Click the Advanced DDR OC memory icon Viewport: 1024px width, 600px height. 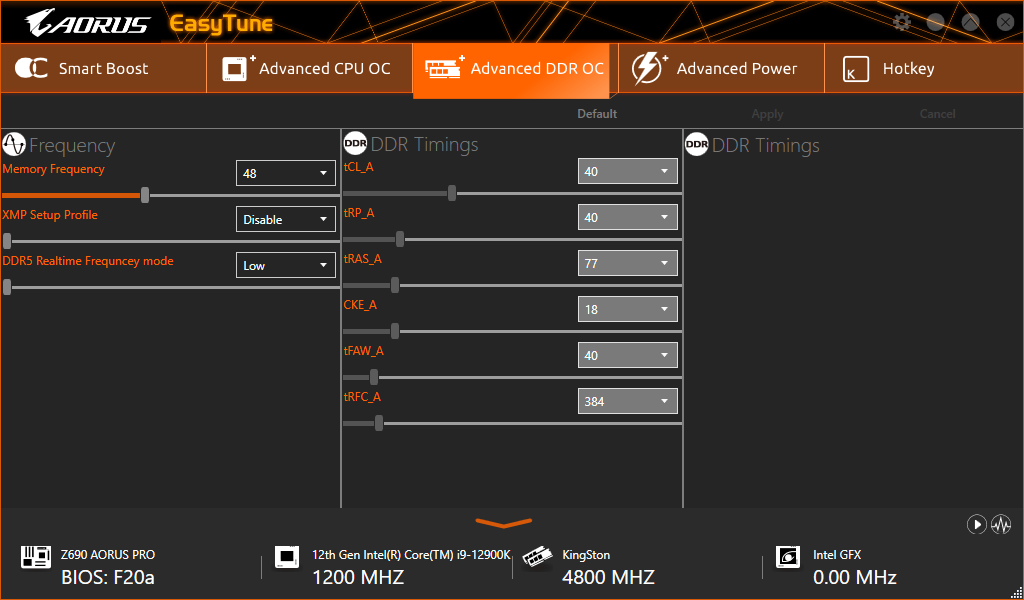click(444, 67)
